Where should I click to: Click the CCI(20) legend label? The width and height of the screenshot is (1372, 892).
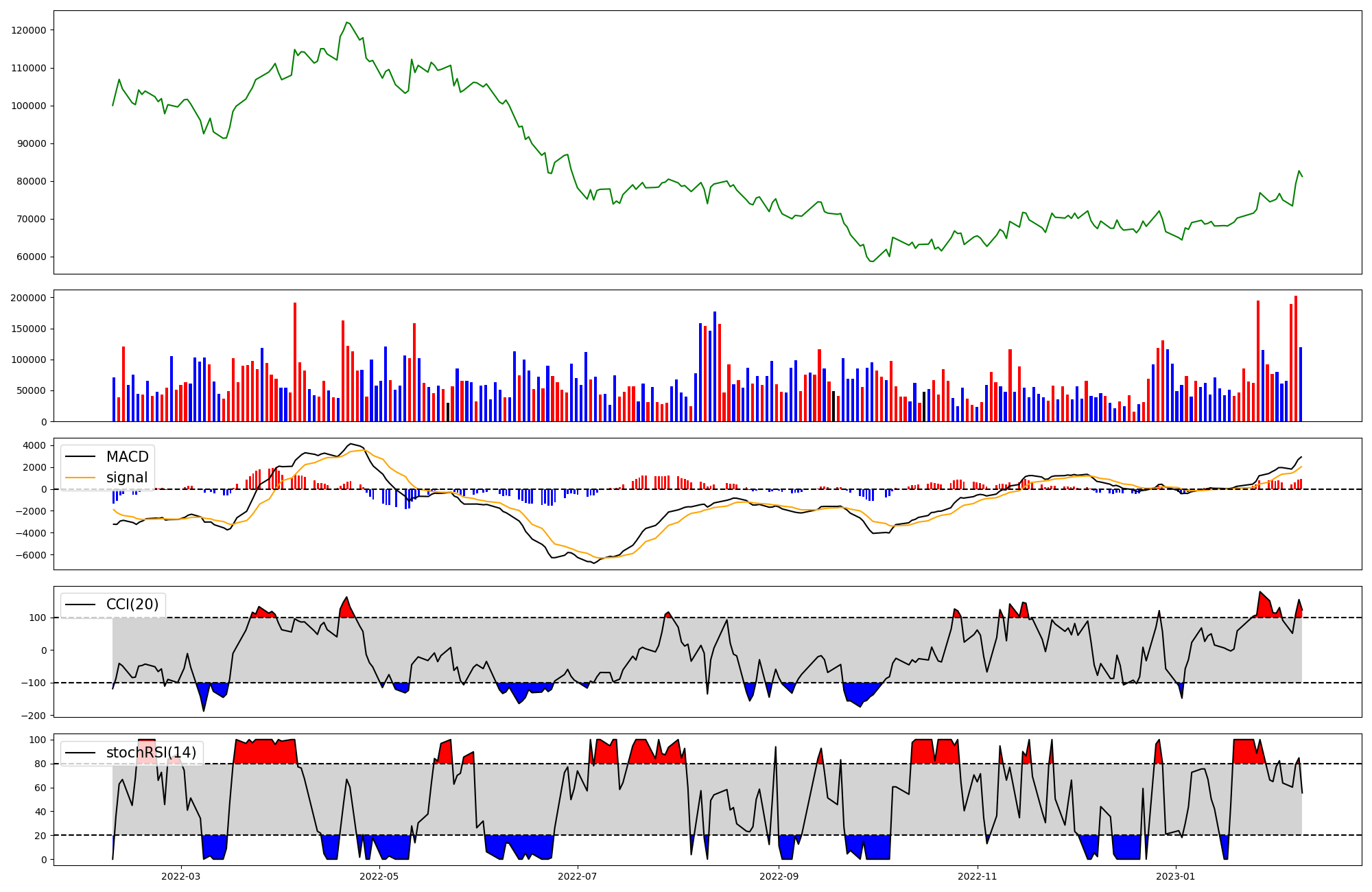[x=132, y=605]
